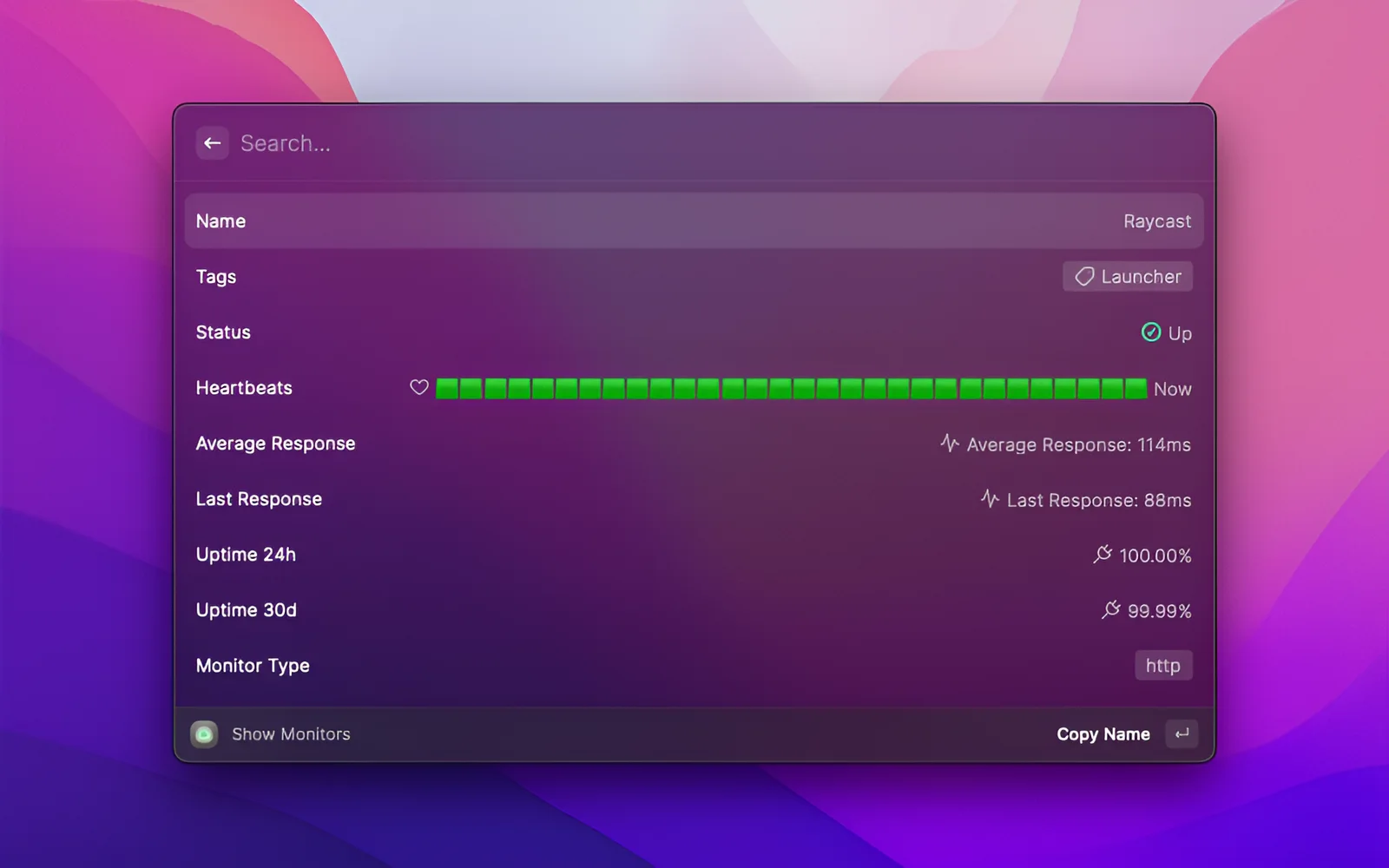Click the Up status text

point(1180,333)
